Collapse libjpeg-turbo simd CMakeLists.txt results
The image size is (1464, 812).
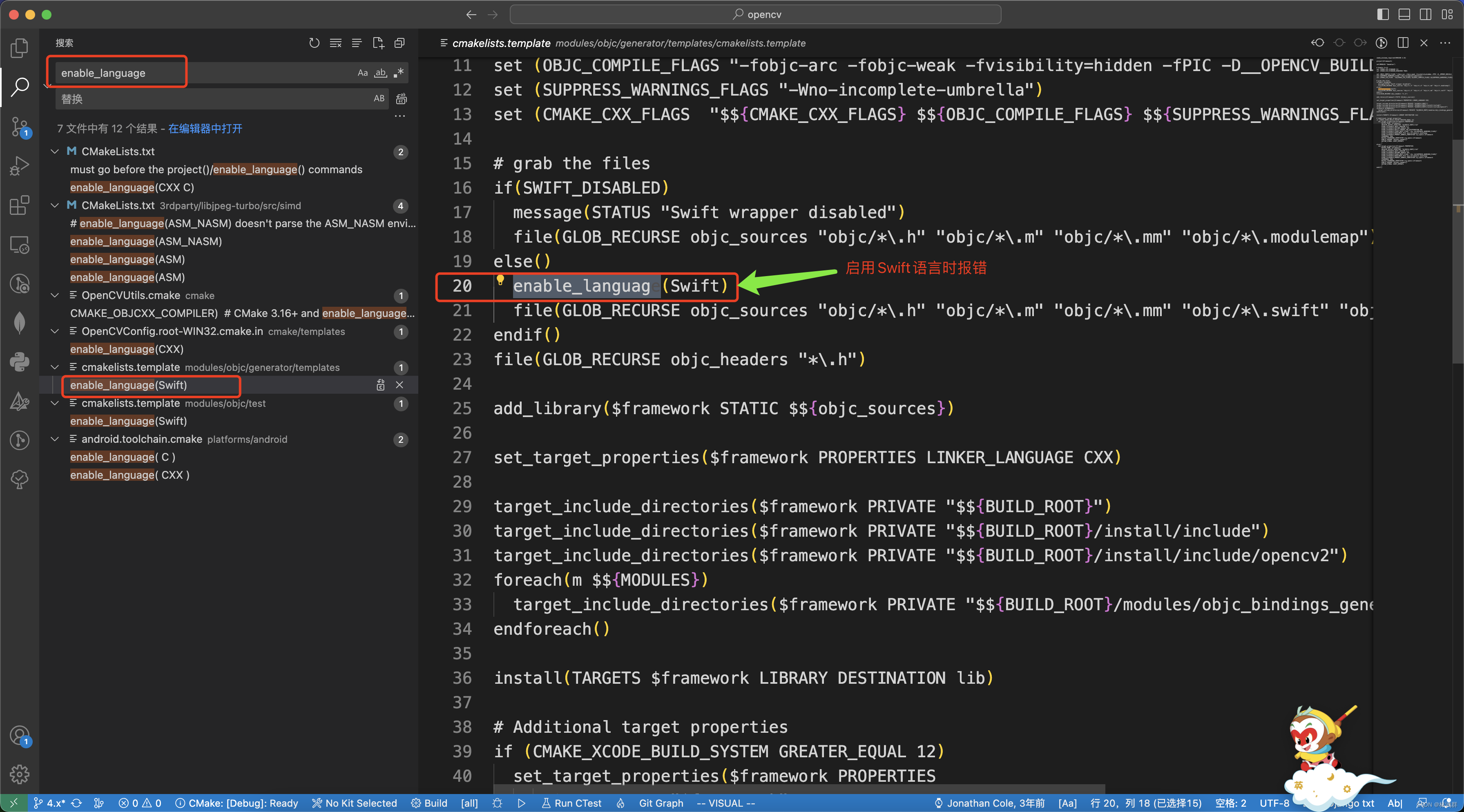click(x=55, y=206)
